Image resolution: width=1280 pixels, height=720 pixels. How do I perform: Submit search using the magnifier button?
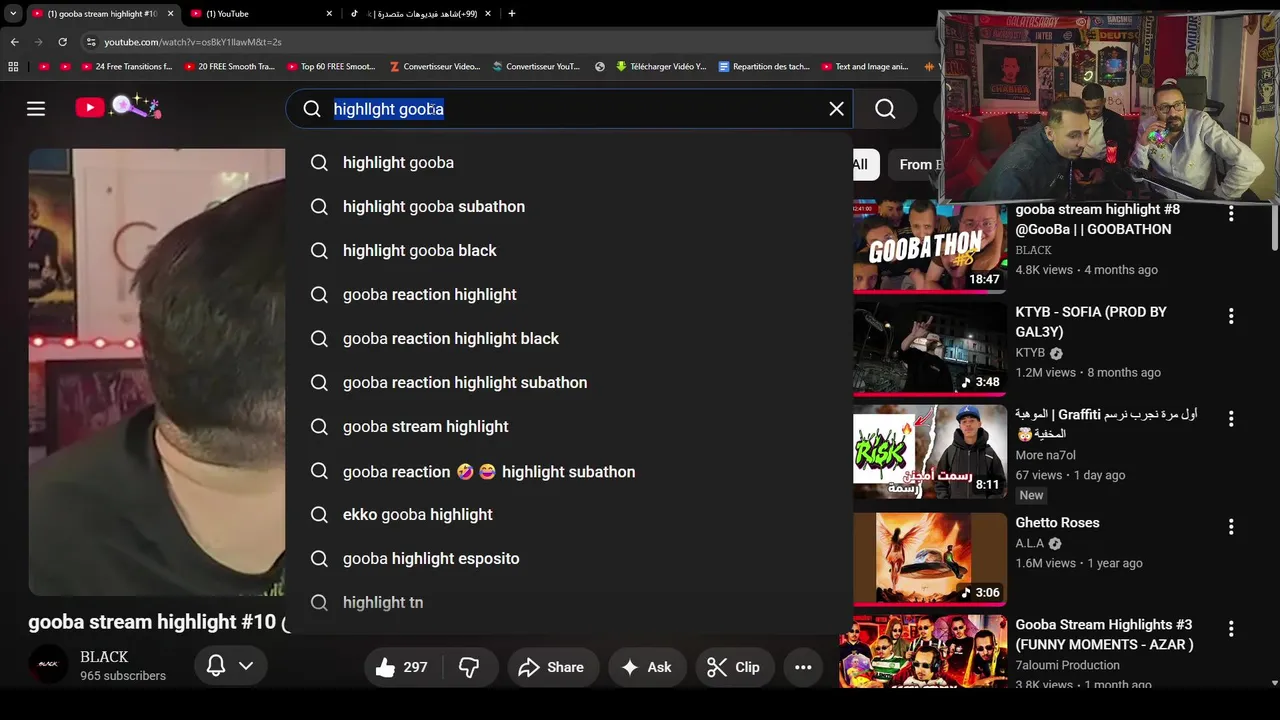coord(885,109)
